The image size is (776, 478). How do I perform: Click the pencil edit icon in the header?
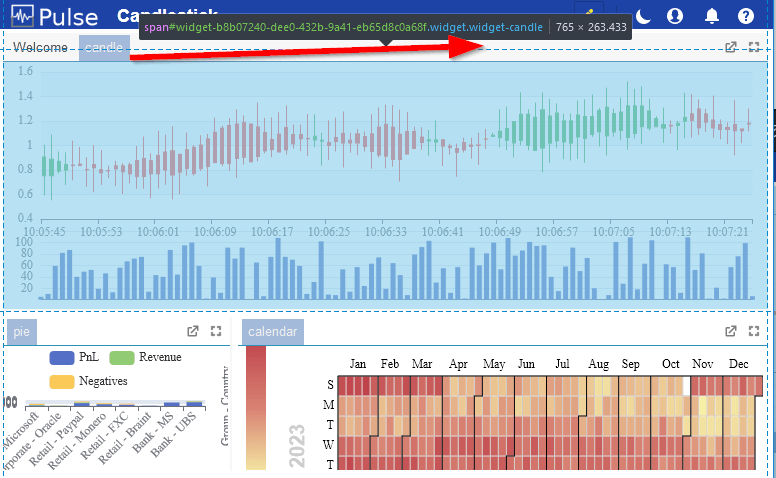[x=589, y=11]
